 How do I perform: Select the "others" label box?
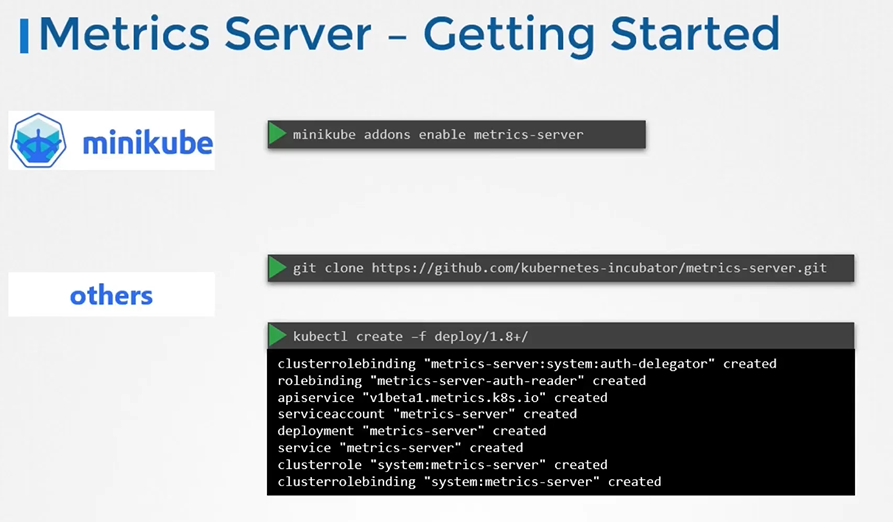pos(111,295)
